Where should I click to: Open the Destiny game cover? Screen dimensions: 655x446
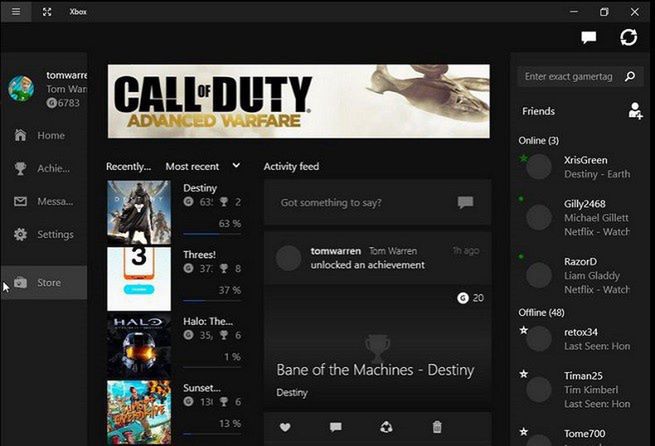pyautogui.click(x=139, y=212)
